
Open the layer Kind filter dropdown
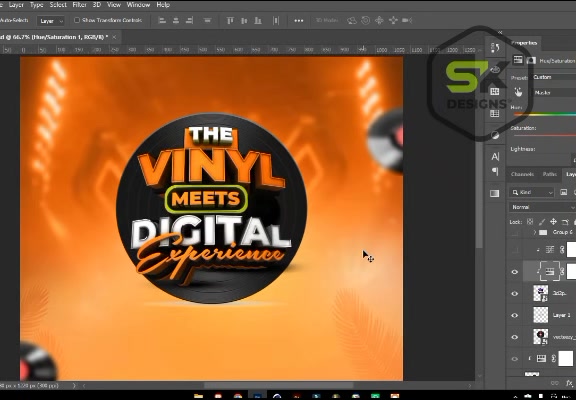coord(532,192)
